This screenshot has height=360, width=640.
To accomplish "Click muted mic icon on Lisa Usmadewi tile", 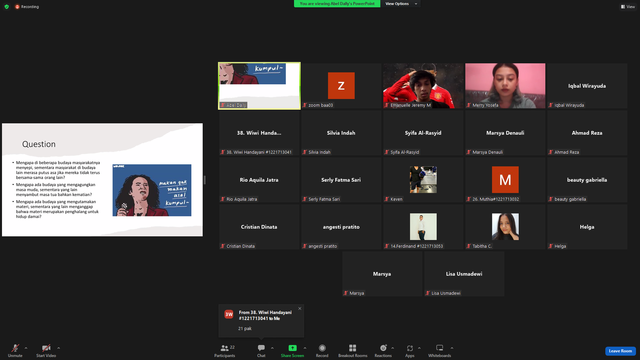I will (427, 293).
